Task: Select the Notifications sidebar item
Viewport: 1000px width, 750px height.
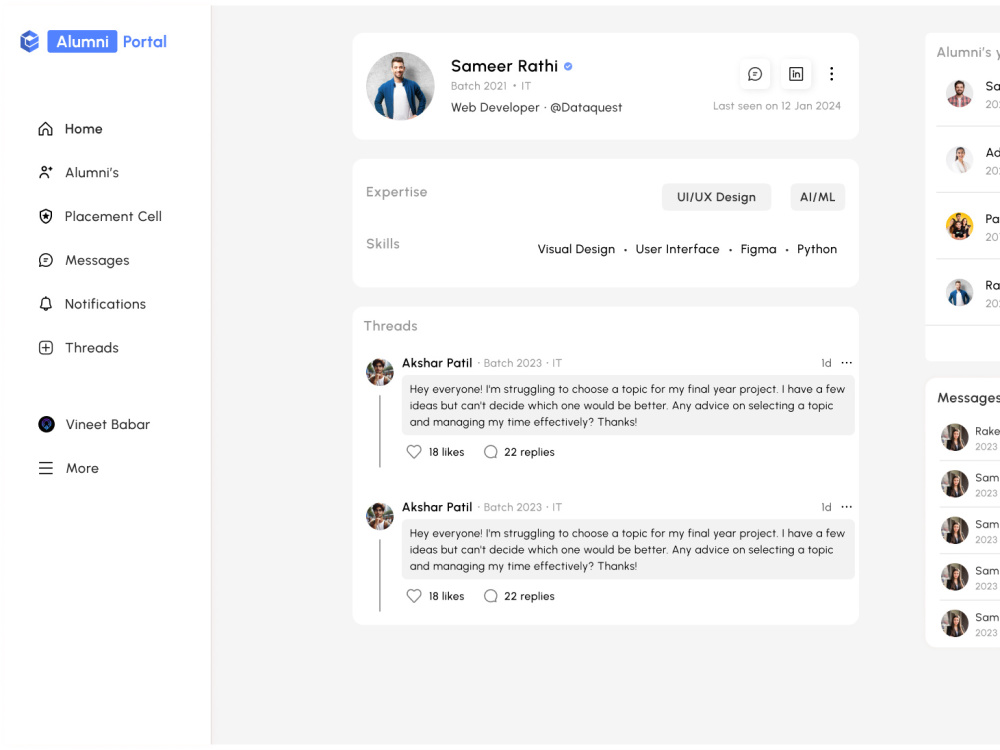Action: 105,304
